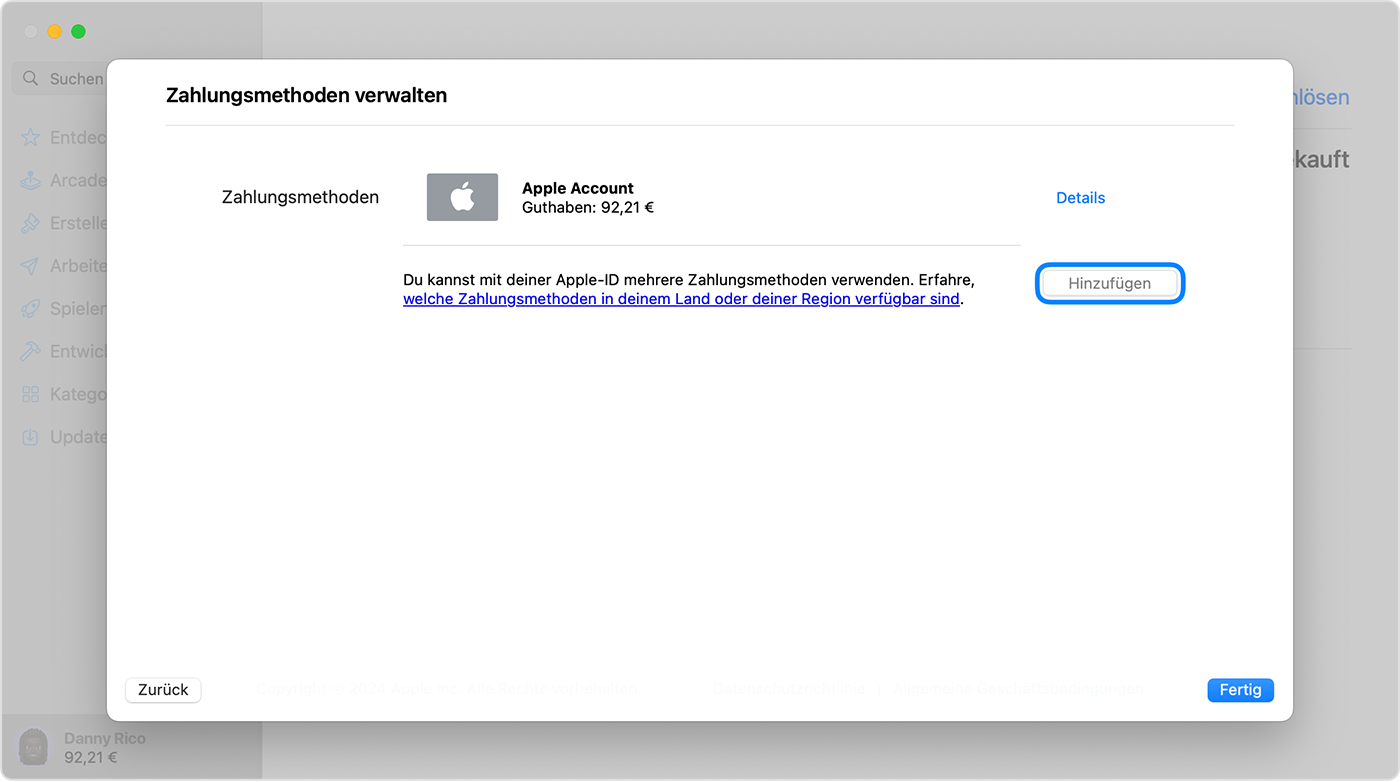Click the Fertig button

tap(1240, 690)
